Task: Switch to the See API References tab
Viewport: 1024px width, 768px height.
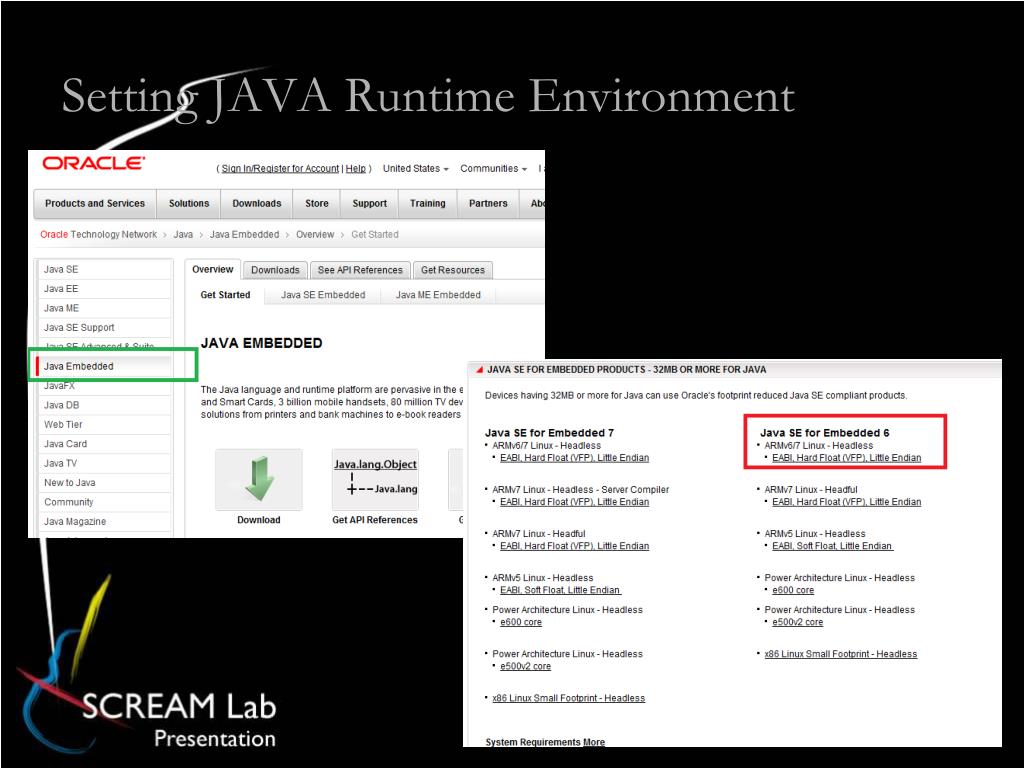Action: pos(360,270)
